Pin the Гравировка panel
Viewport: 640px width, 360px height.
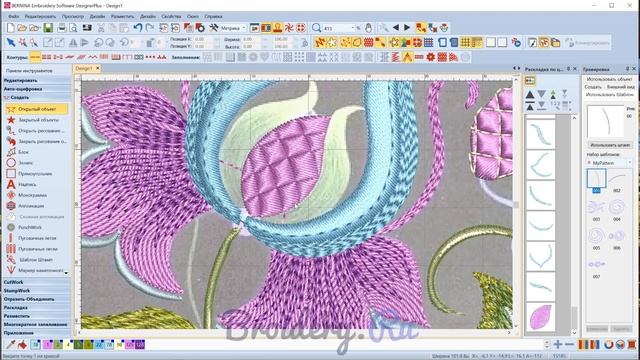(x=627, y=69)
